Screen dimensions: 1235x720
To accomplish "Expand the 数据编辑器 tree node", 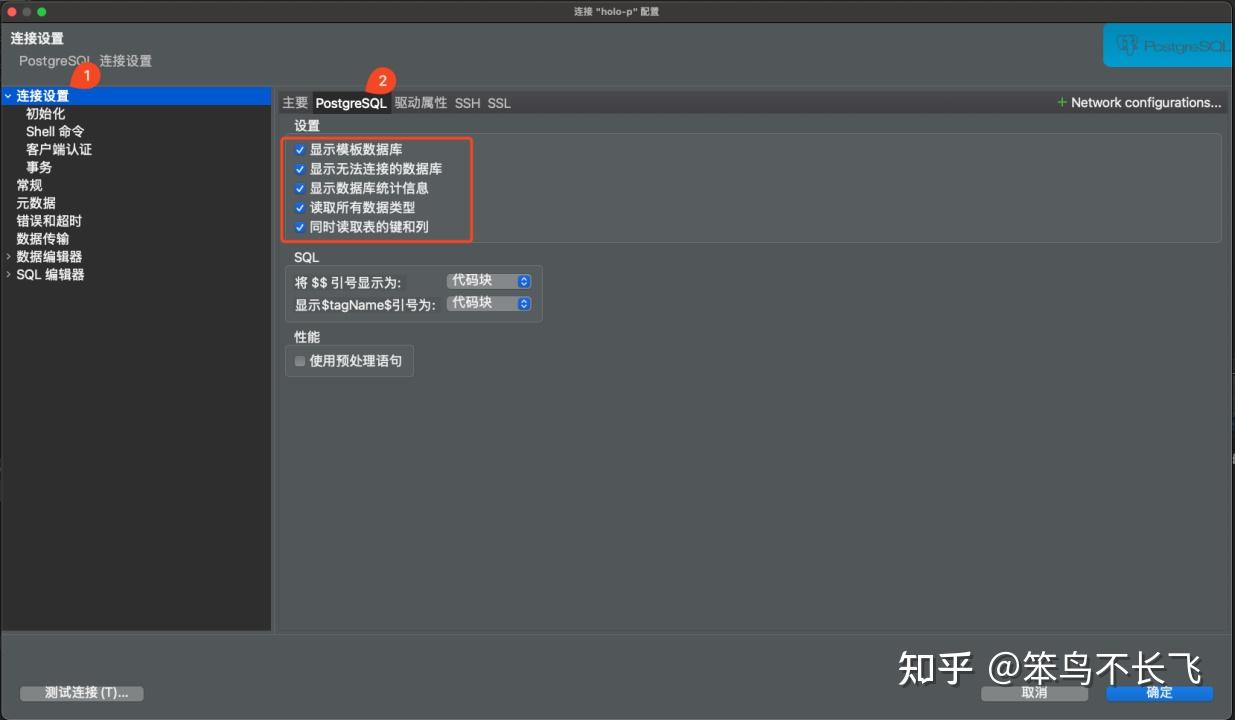I will pyautogui.click(x=8, y=256).
